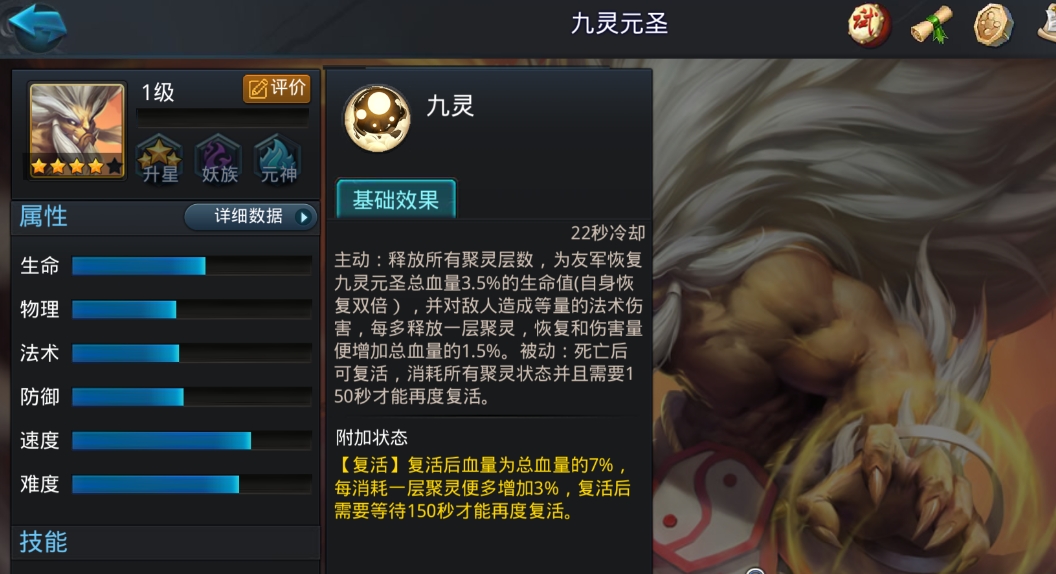This screenshot has width=1056, height=574.
Task: Select the 属性 attributes header
Action: coord(44,216)
